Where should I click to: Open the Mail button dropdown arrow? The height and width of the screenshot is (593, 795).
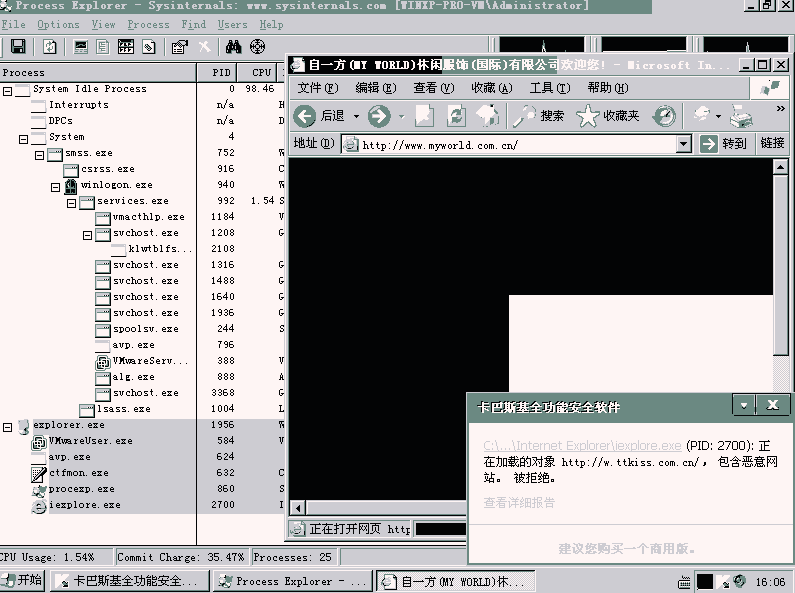click(x=718, y=117)
